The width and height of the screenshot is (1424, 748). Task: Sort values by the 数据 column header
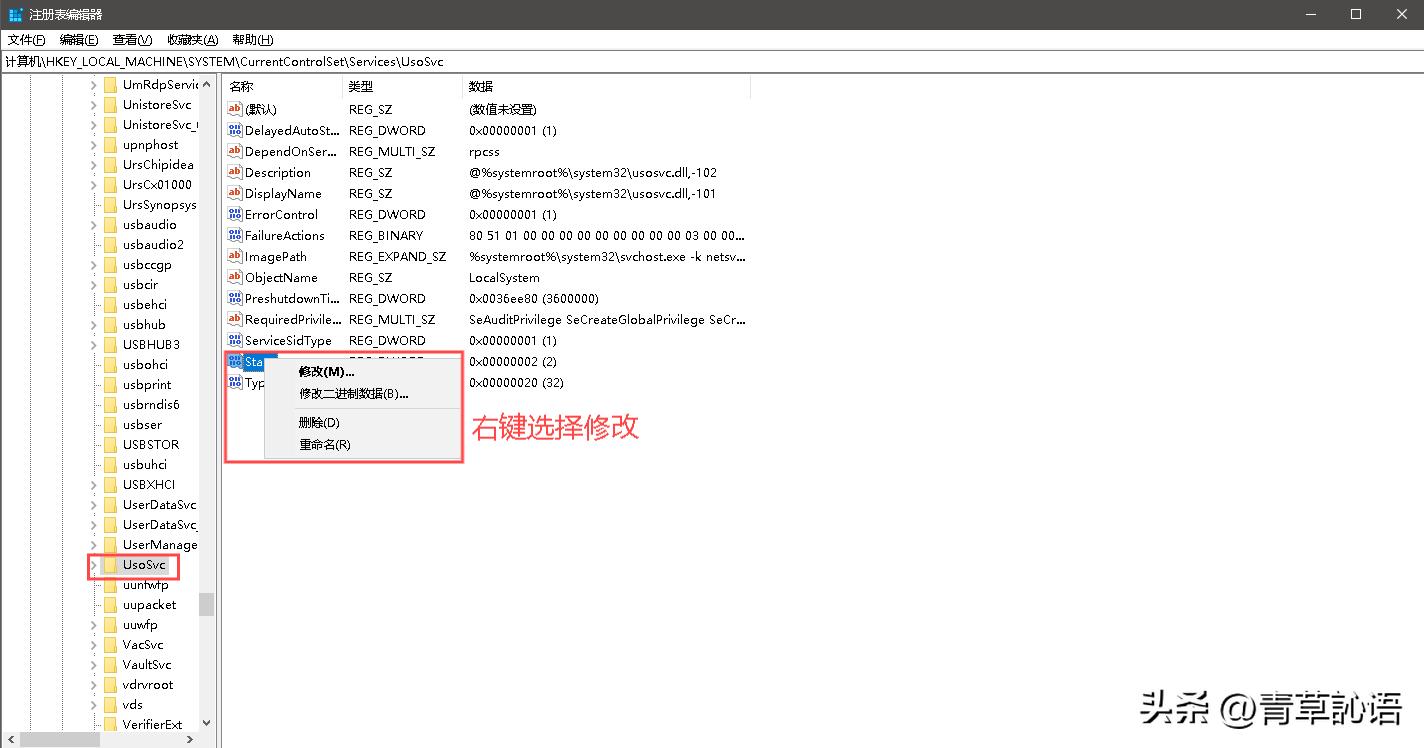pos(606,87)
